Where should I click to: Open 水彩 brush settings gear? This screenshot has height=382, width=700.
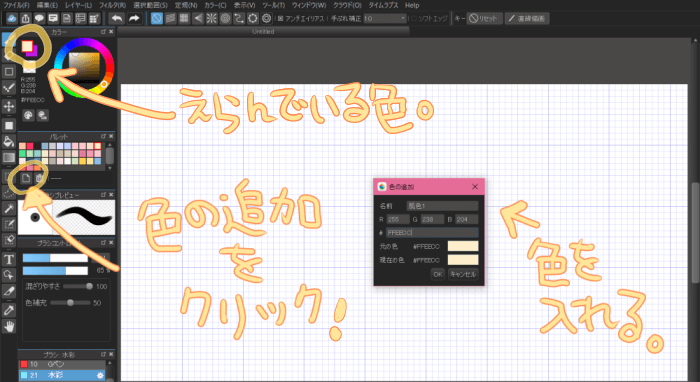pos(100,376)
